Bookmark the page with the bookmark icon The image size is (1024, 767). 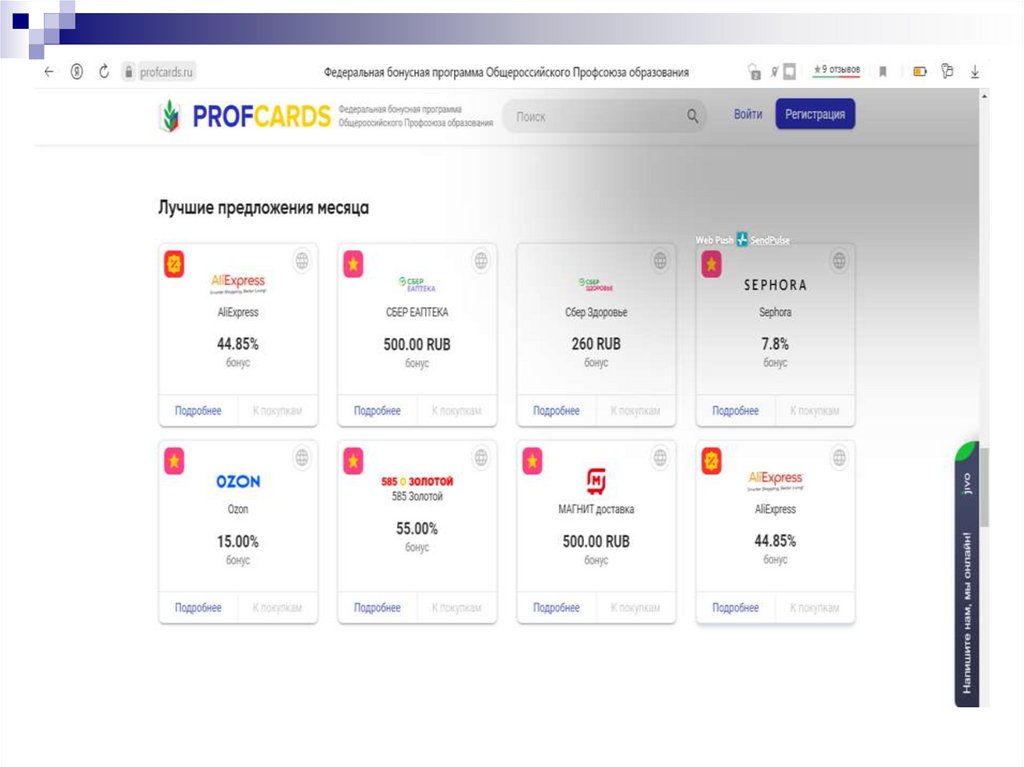883,72
